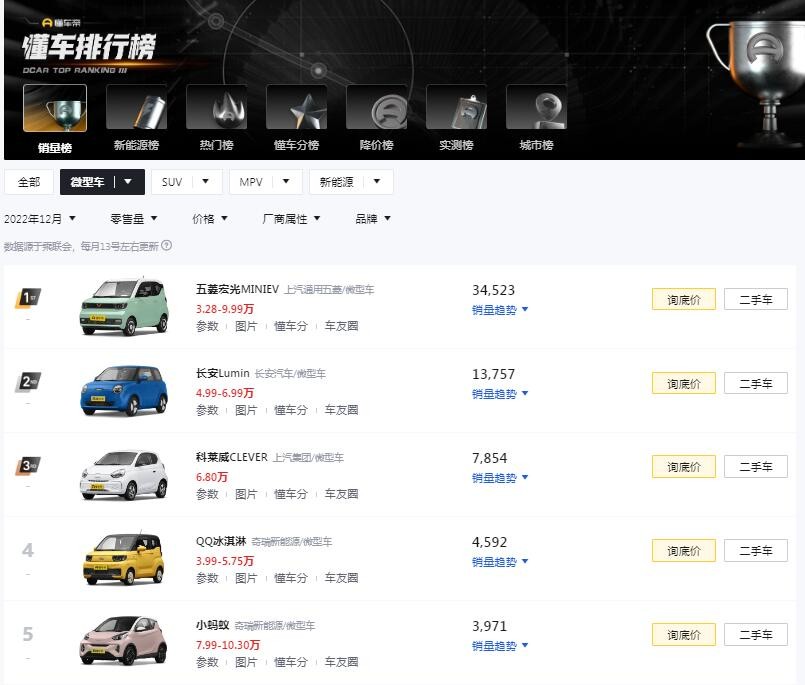Screen dimensions: 805x685
Task: Open 参数 link under QQ冰淇淋
Action: tap(207, 578)
